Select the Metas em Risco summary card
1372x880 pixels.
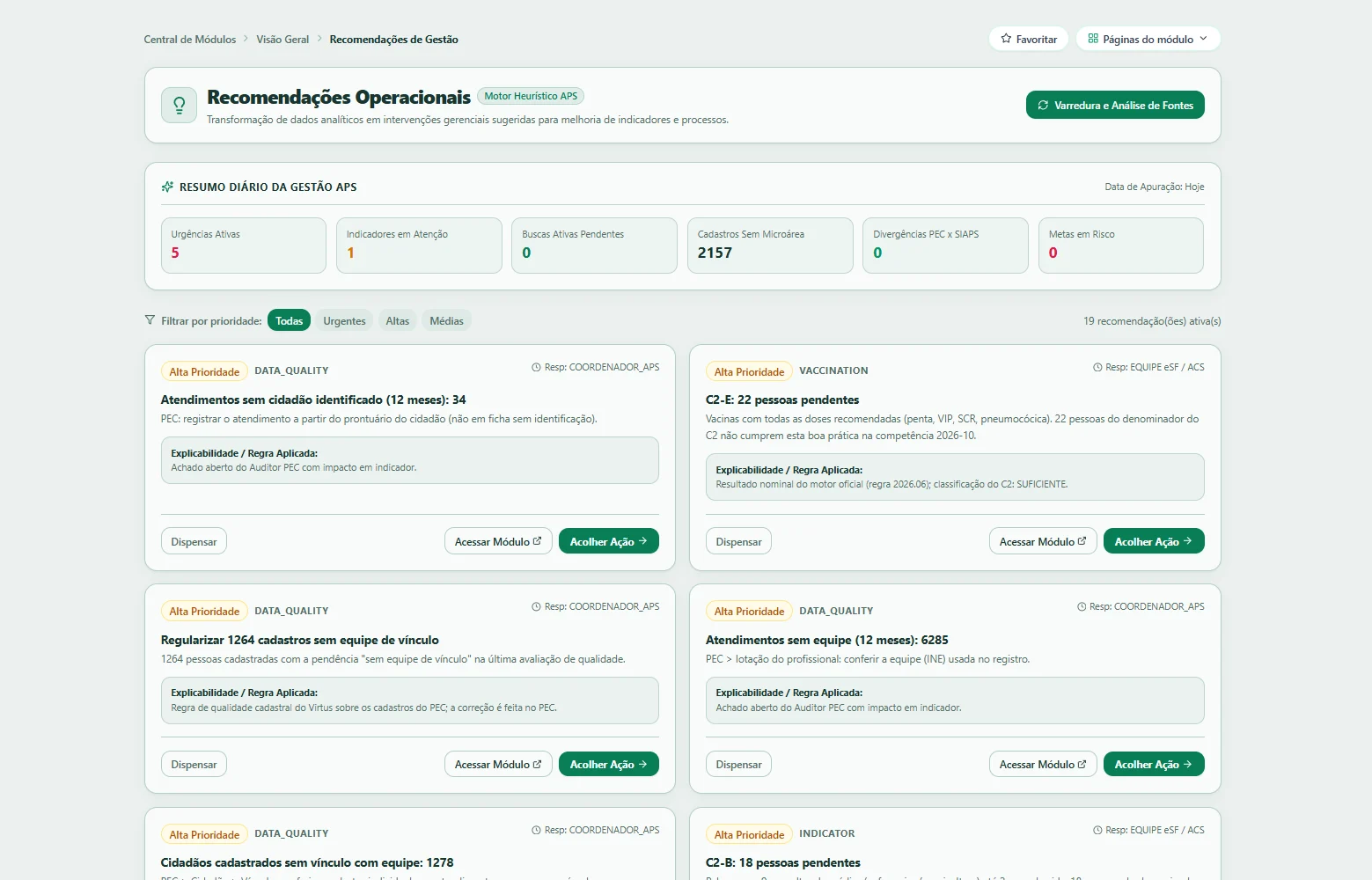(x=1121, y=246)
